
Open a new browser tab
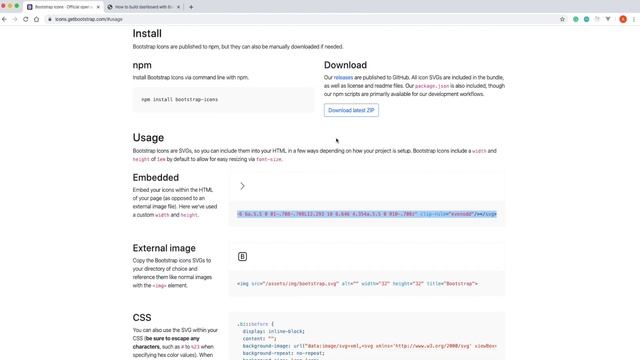coord(191,7)
